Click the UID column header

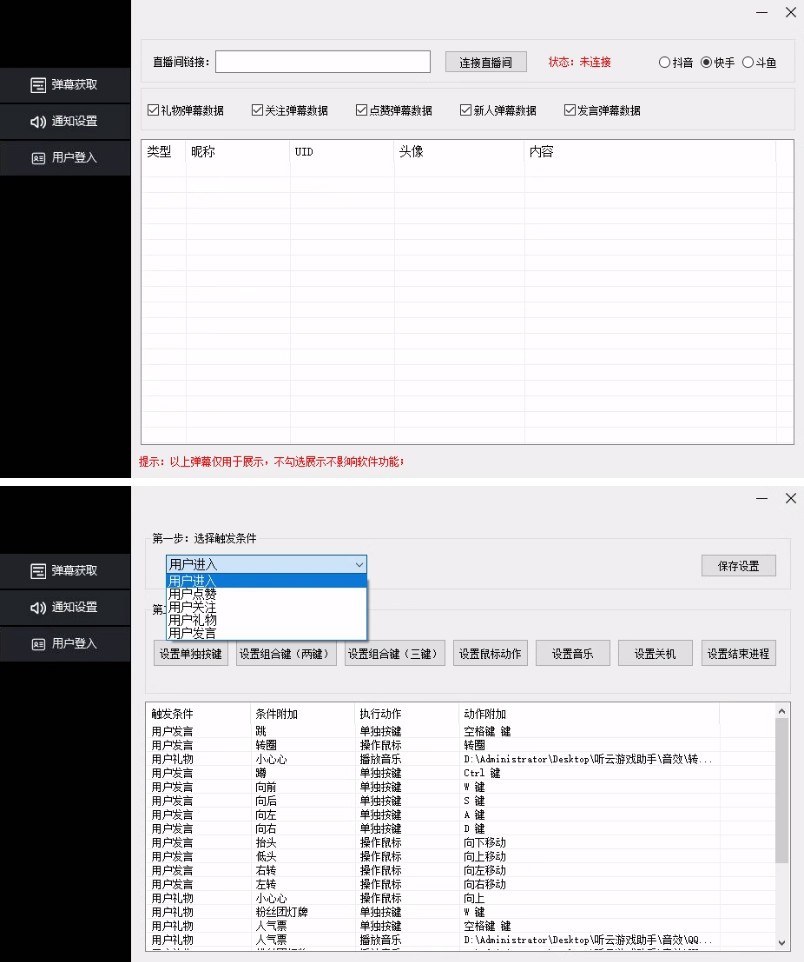(342, 152)
